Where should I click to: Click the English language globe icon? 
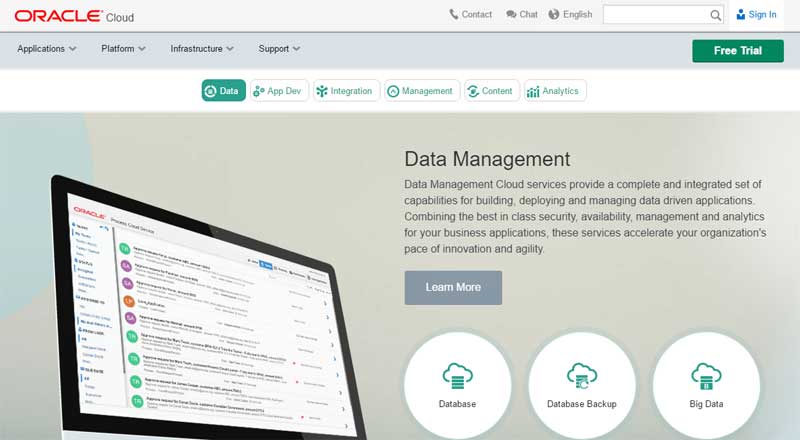[554, 14]
